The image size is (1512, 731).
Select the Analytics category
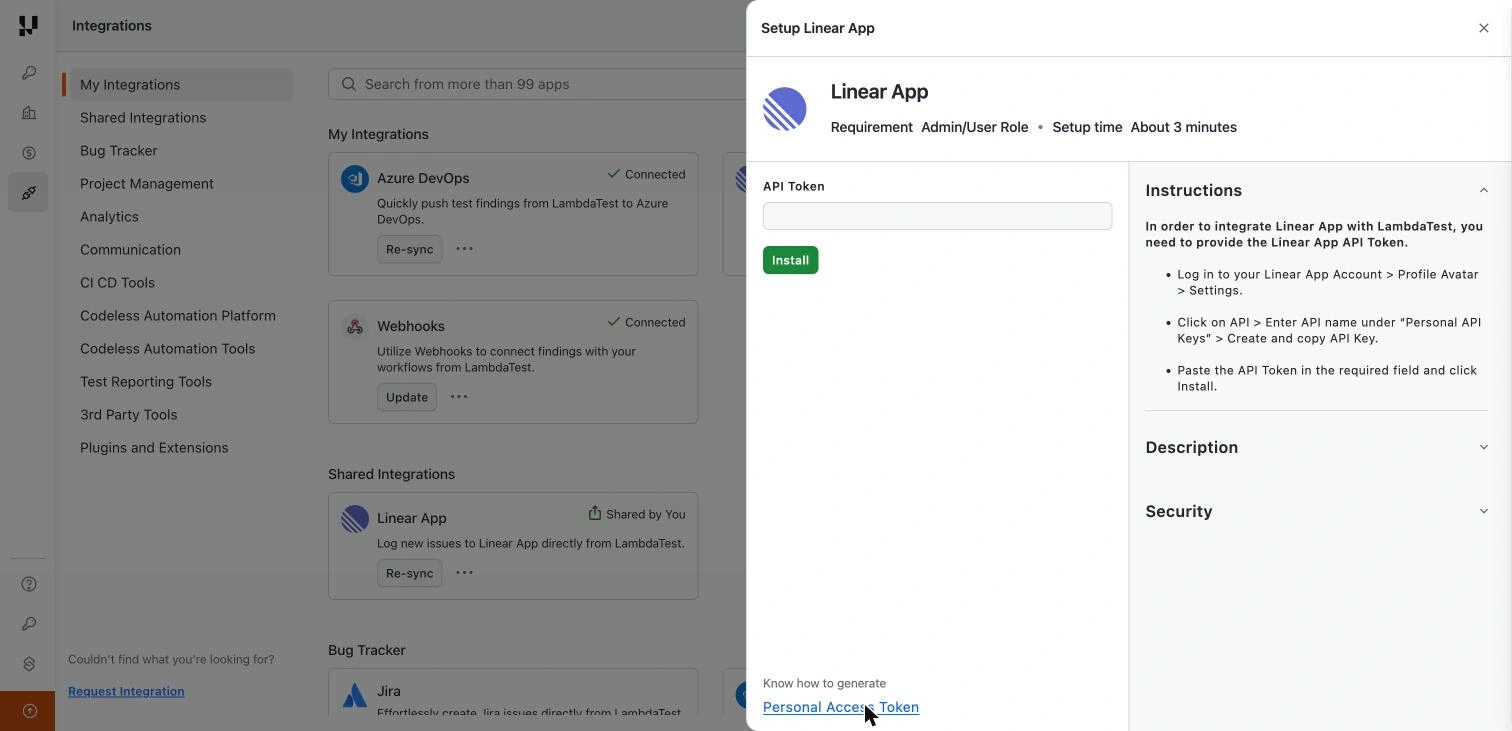point(109,217)
